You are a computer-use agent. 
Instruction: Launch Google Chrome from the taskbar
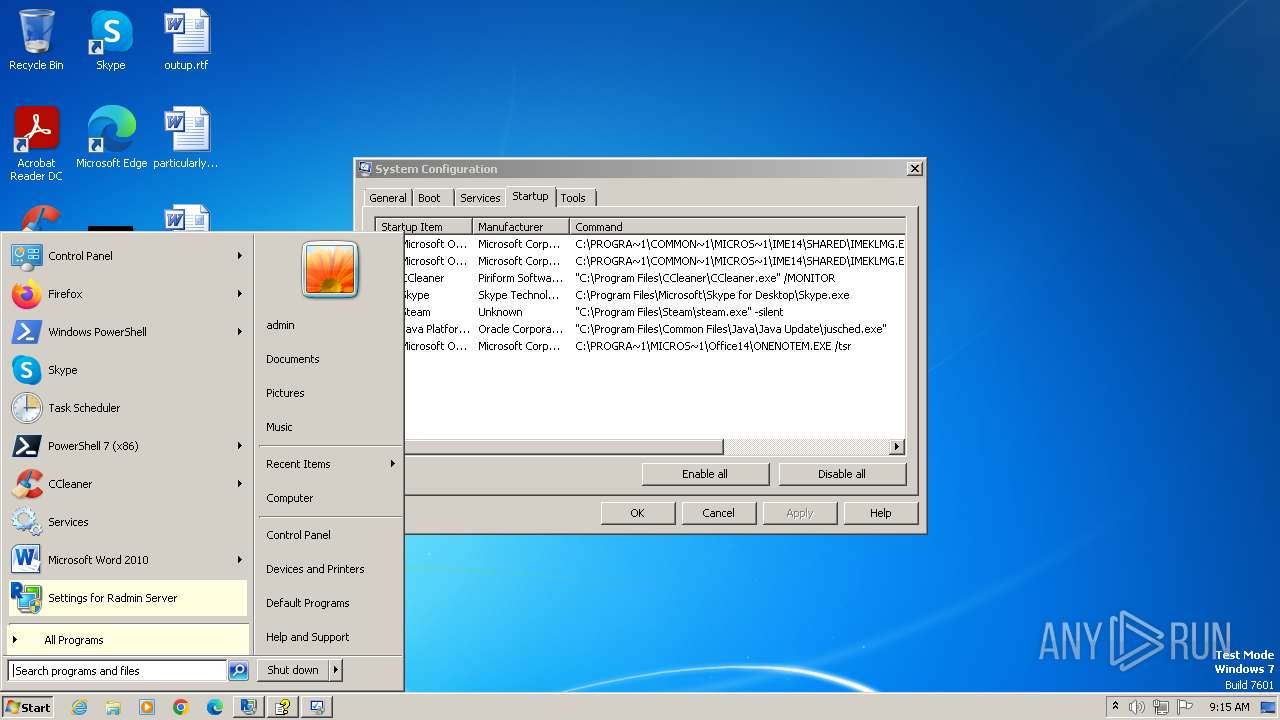coord(181,707)
